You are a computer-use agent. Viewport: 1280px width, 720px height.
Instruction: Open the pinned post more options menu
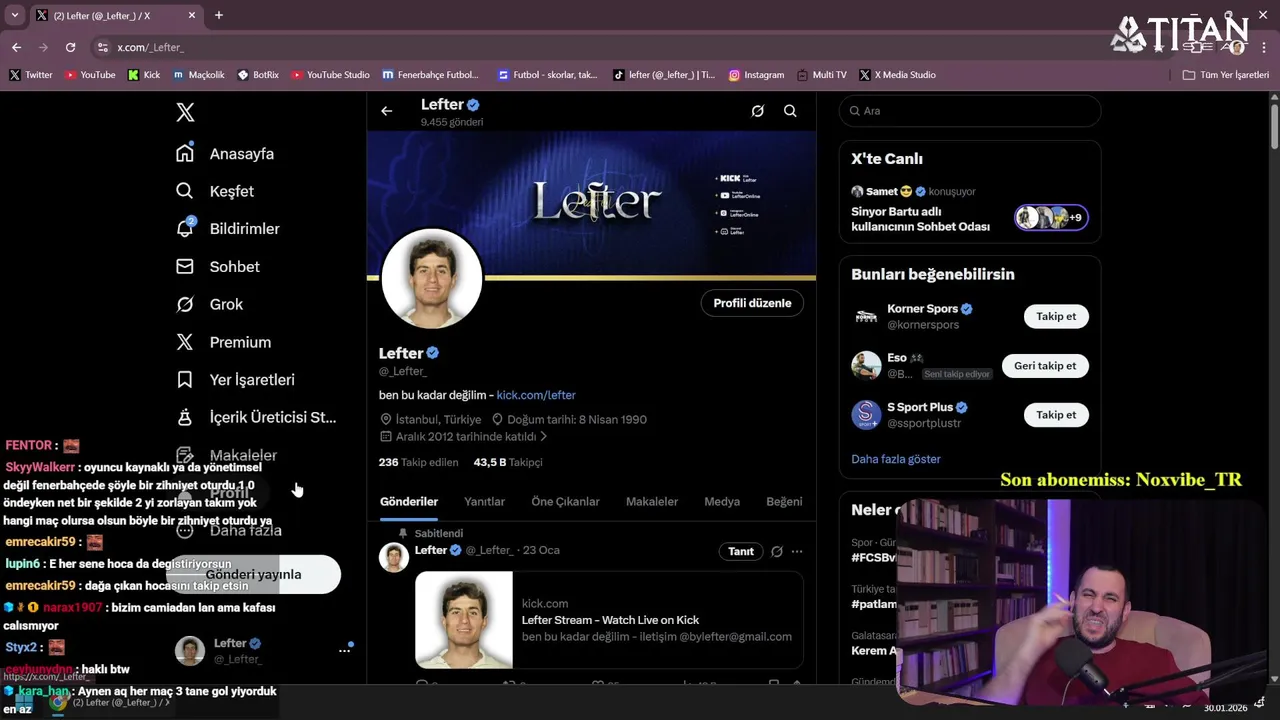[797, 551]
